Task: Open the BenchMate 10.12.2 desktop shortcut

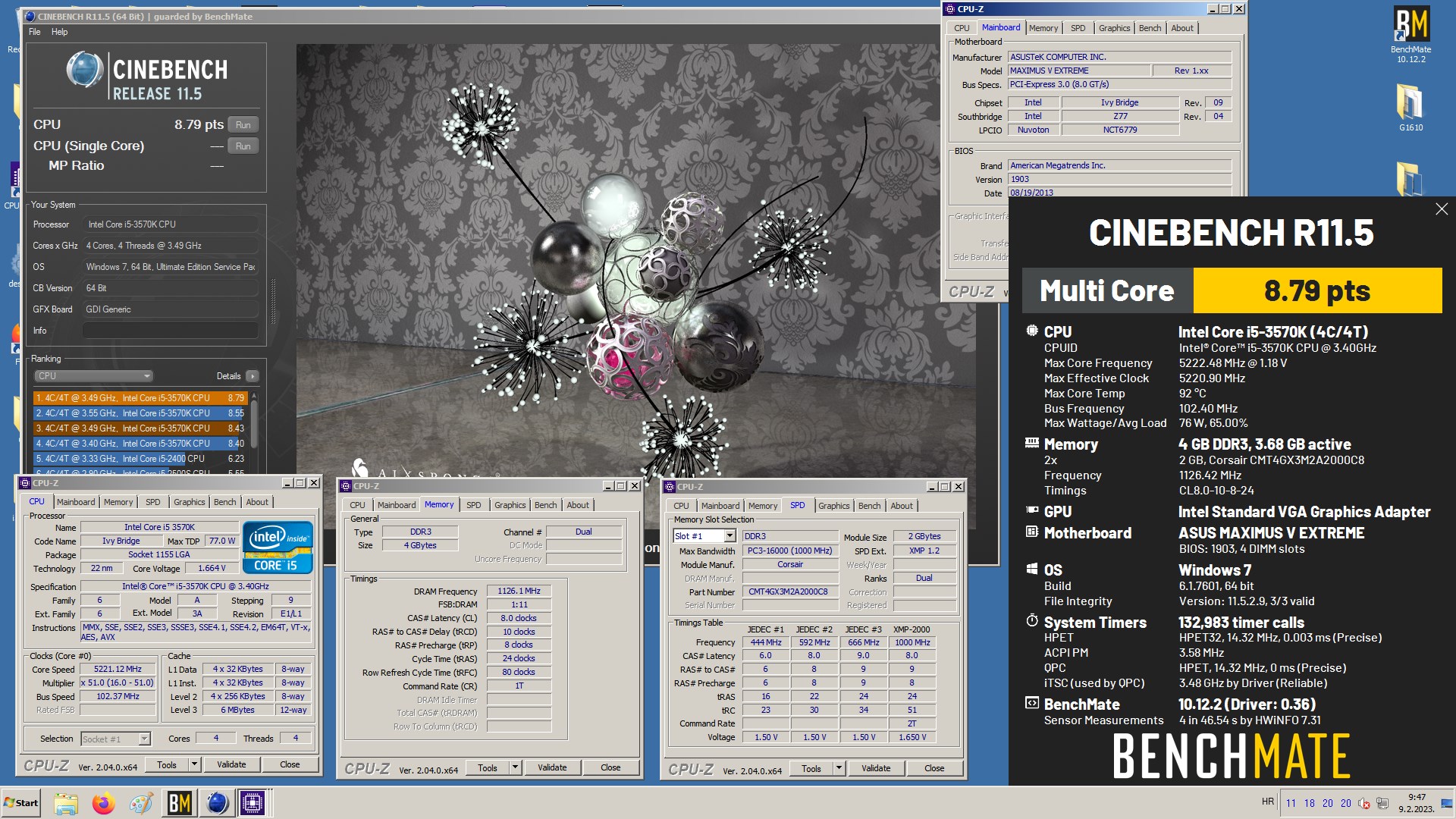Action: (x=1410, y=34)
